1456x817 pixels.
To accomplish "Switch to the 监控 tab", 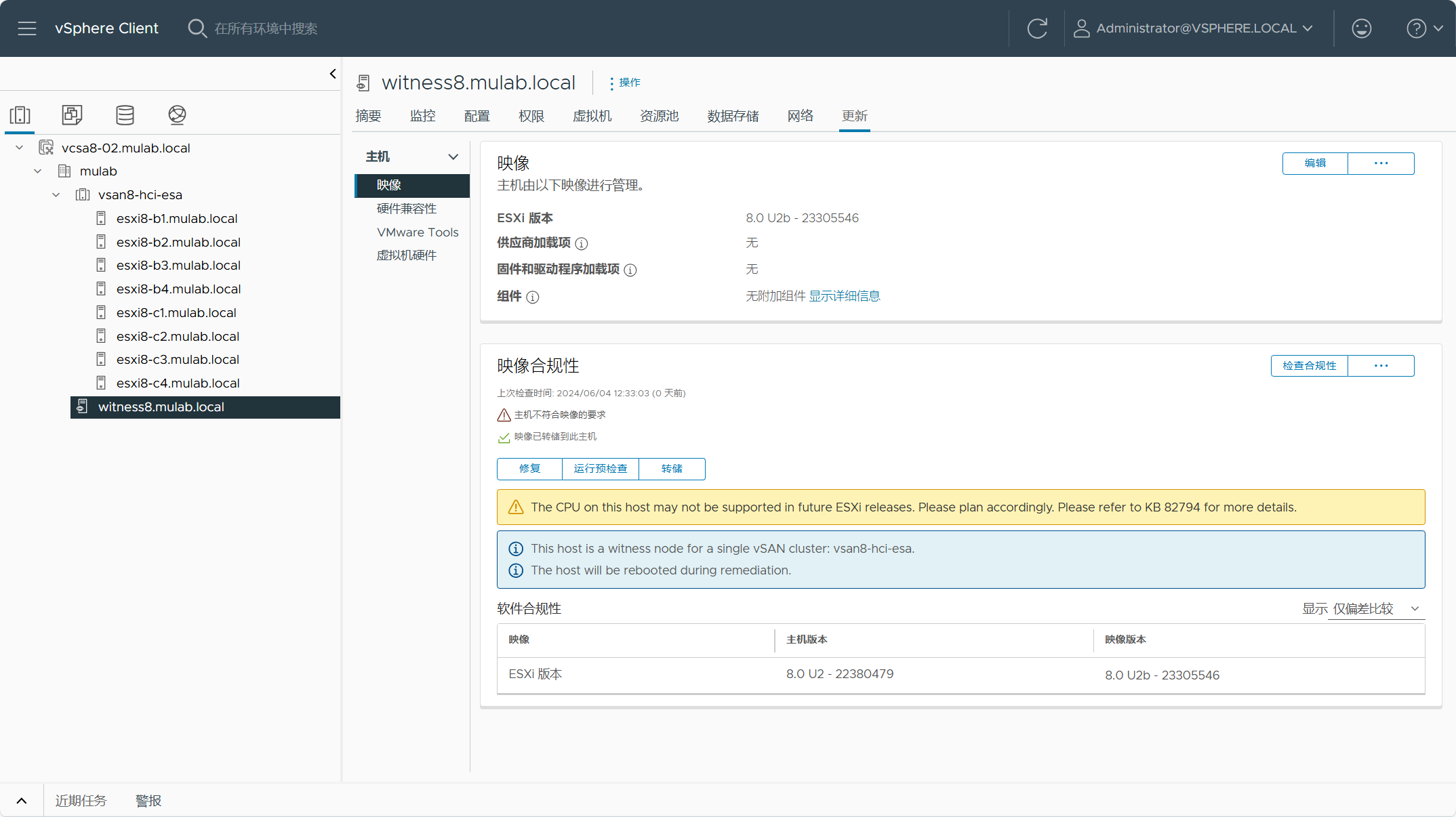I will [423, 117].
